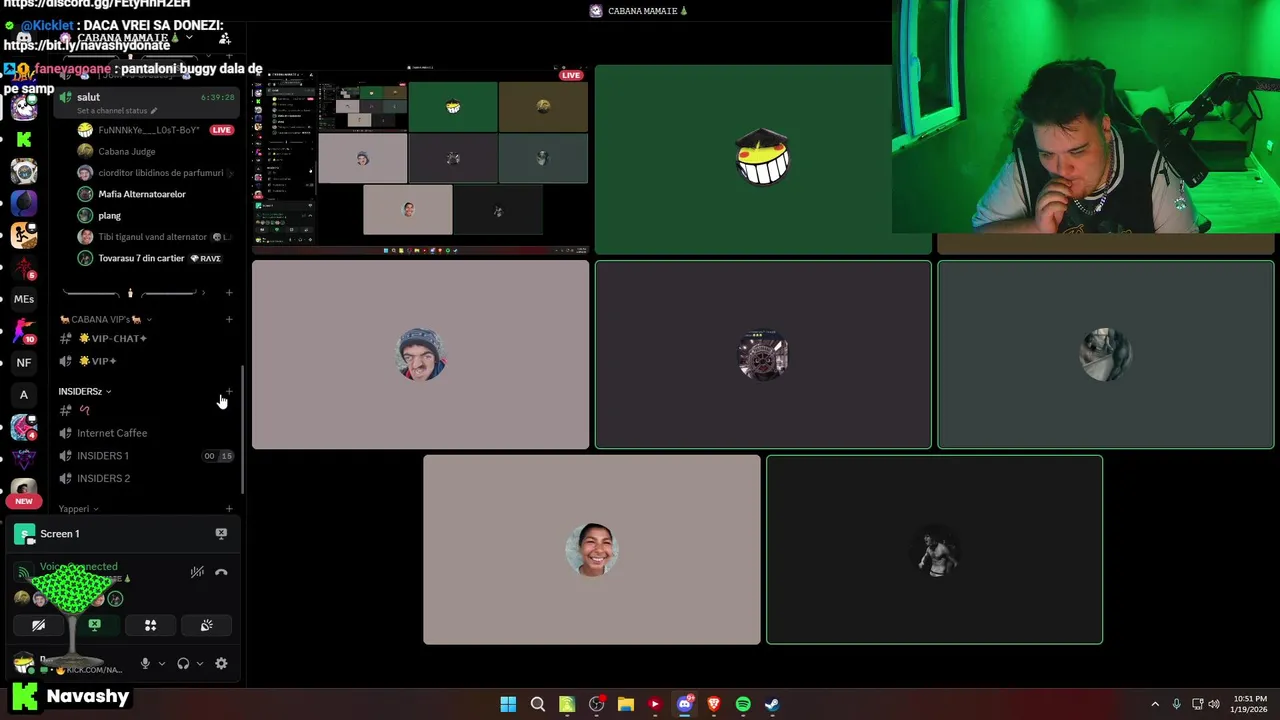Add channel to CABANA VIP's category
1280x720 pixels.
[x=229, y=319]
